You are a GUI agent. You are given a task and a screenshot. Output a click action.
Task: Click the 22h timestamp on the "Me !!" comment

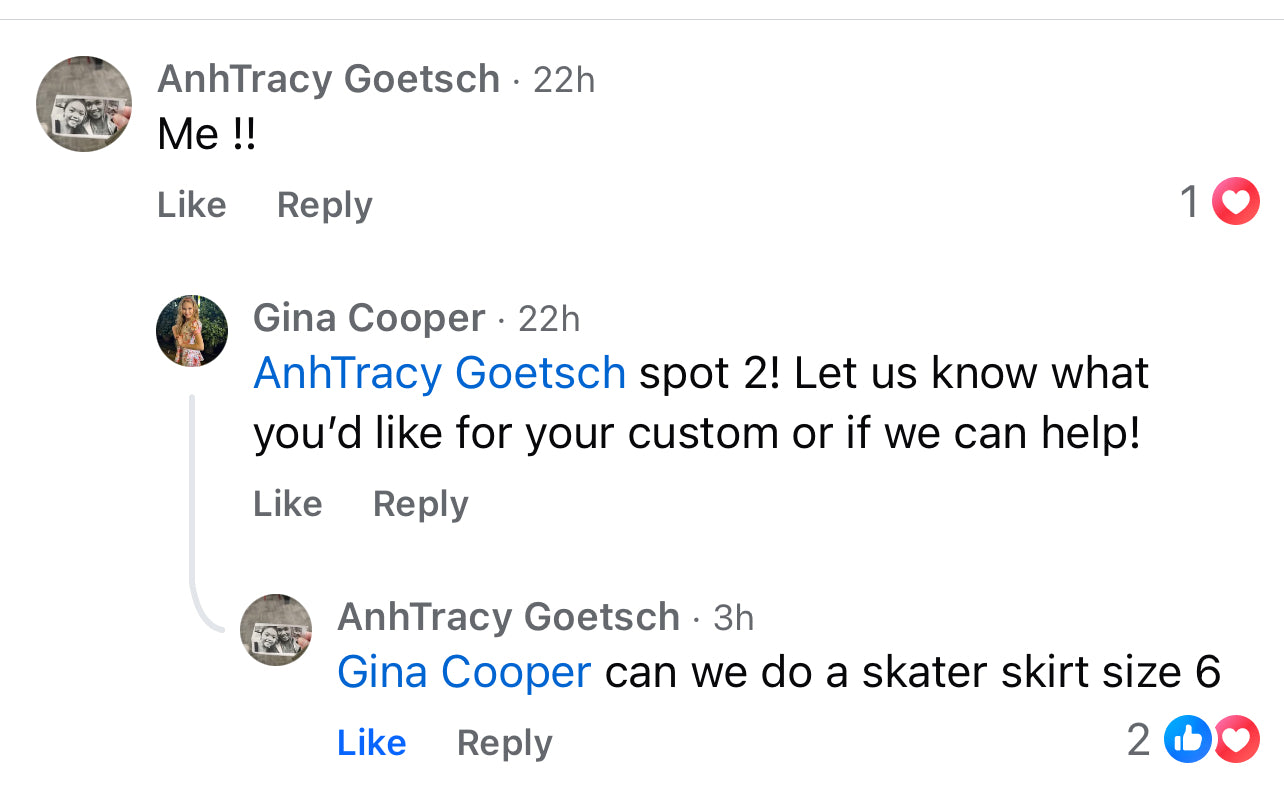[x=564, y=80]
